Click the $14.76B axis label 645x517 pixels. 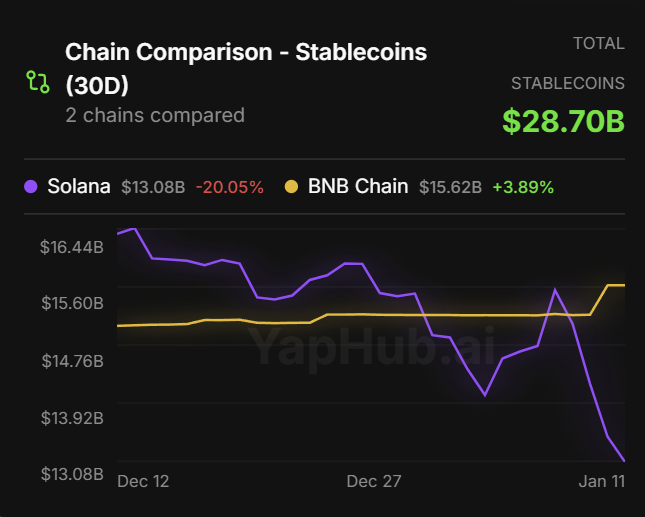72,360
